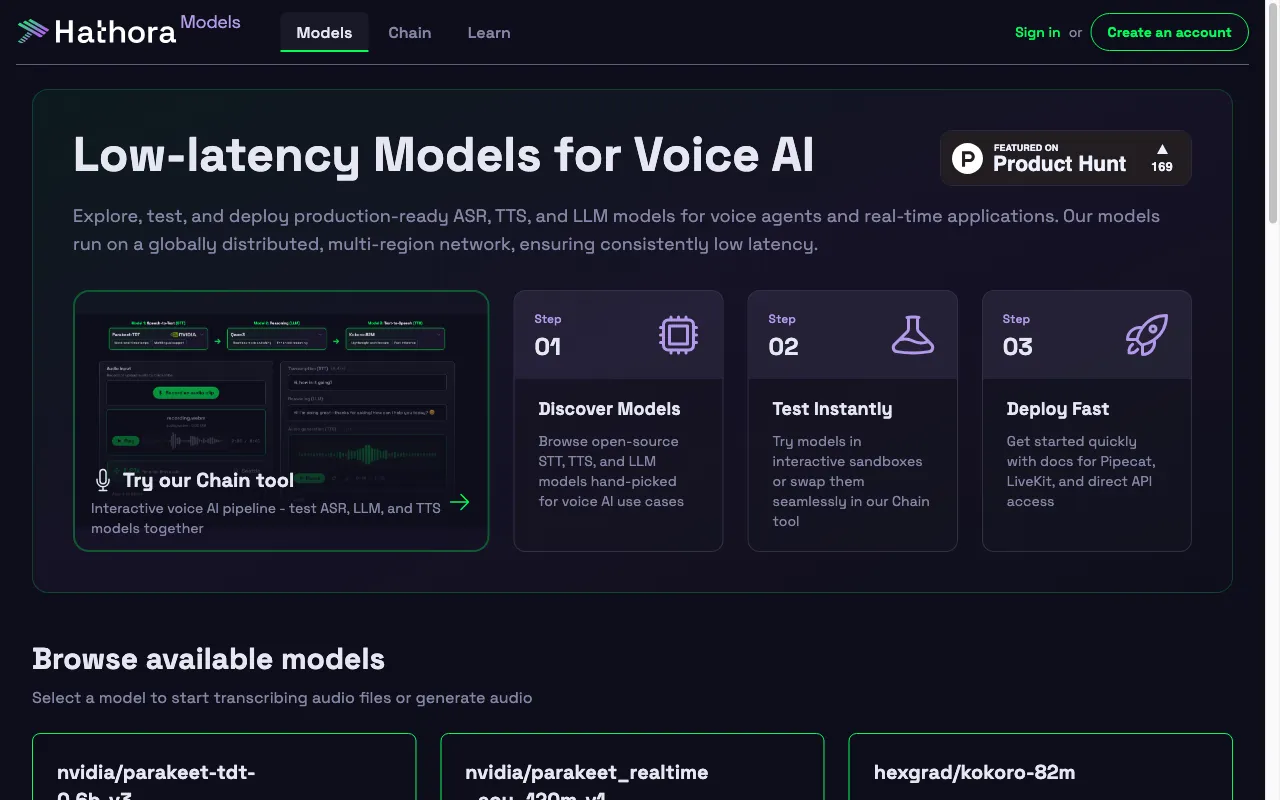Open the Try our Chain tool card
The width and height of the screenshot is (1280, 800).
281,421
